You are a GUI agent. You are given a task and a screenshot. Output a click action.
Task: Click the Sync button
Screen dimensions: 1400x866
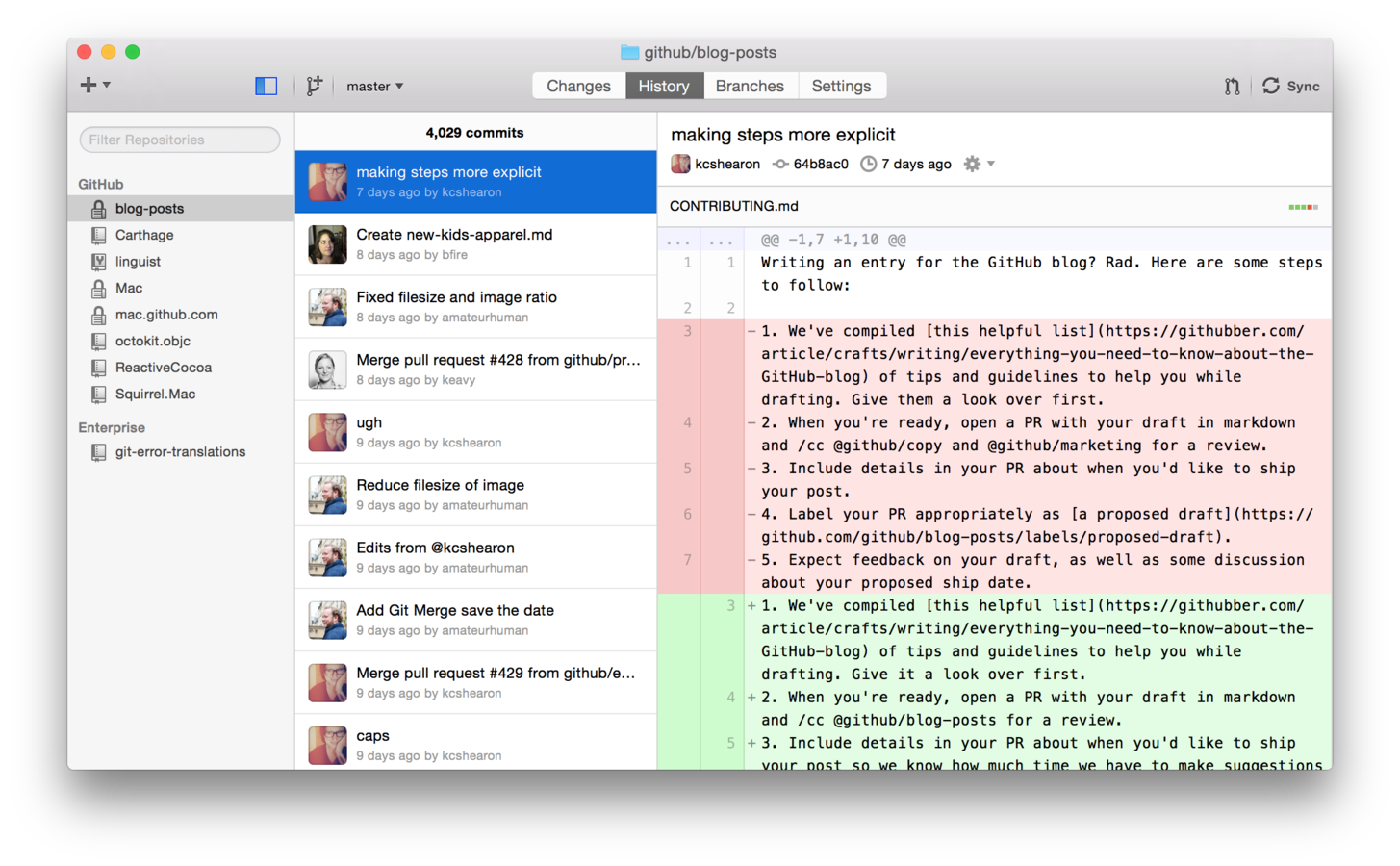(x=1291, y=86)
